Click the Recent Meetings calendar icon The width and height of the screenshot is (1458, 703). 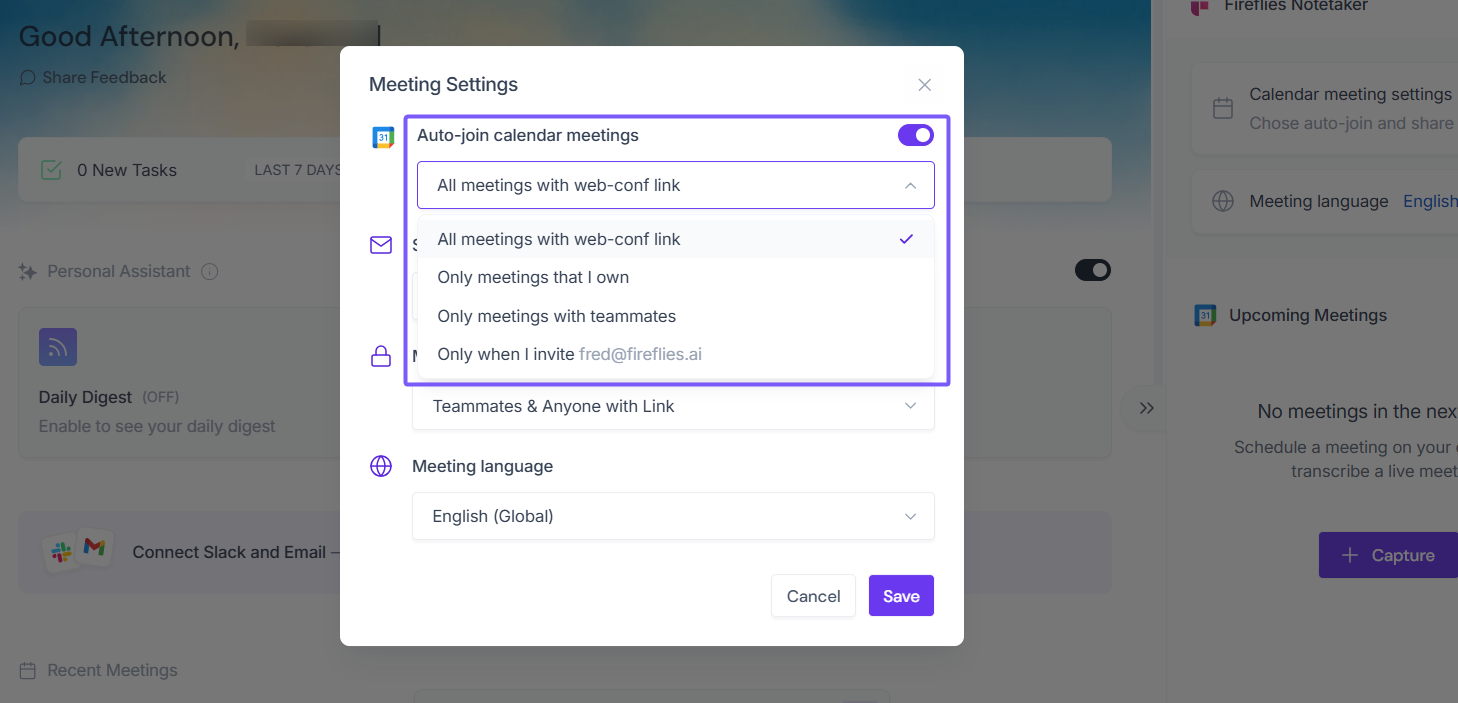coord(28,670)
